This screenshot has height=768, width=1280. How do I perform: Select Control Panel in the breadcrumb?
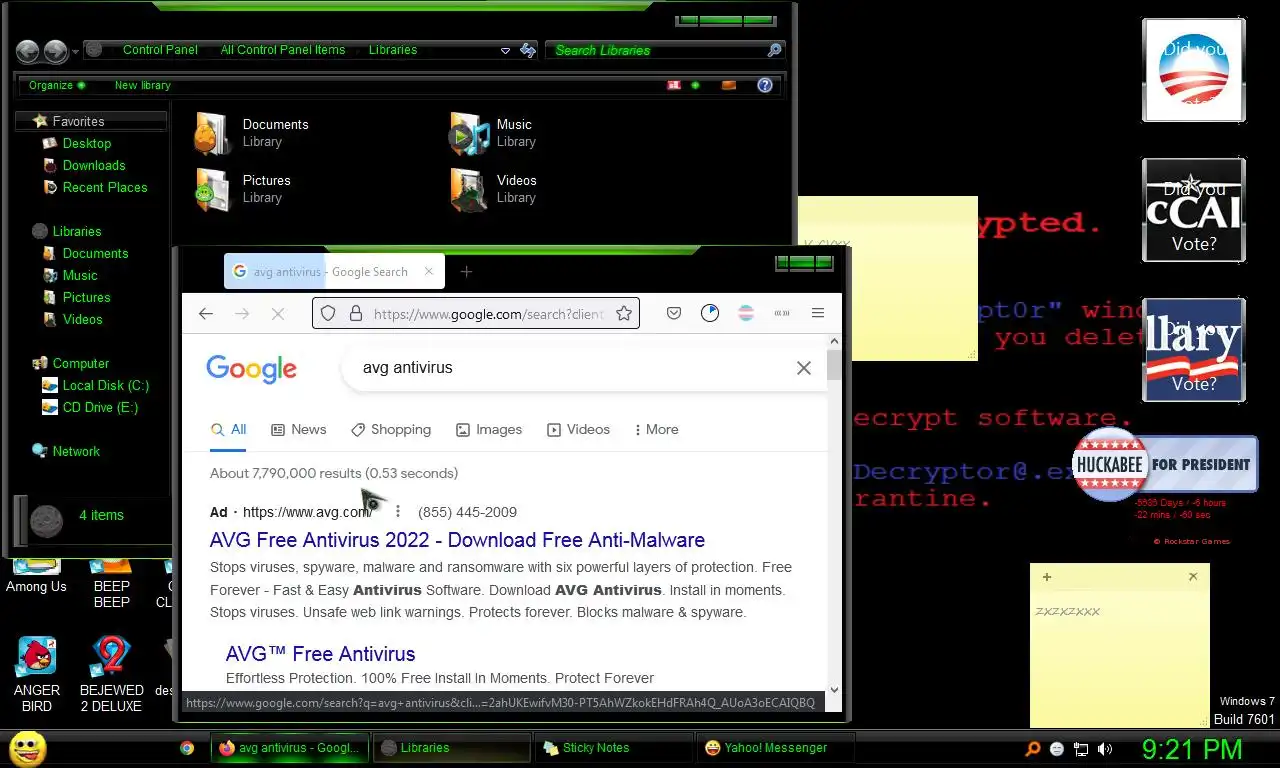pyautogui.click(x=160, y=50)
